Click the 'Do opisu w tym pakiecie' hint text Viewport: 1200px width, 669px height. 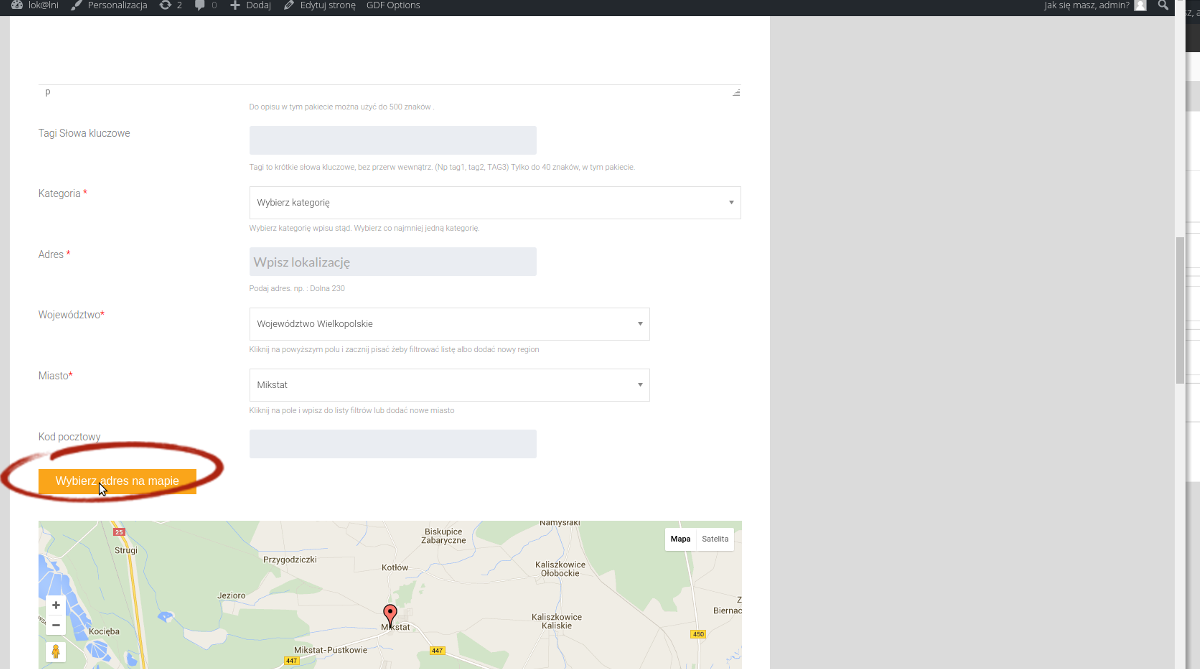[341, 106]
